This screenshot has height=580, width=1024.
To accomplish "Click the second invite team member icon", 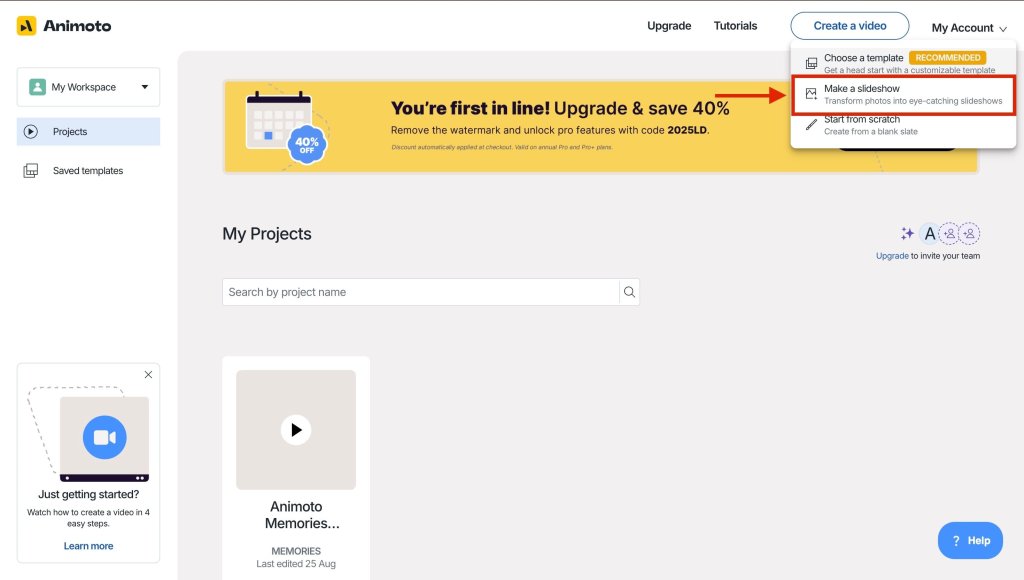I will pos(970,233).
